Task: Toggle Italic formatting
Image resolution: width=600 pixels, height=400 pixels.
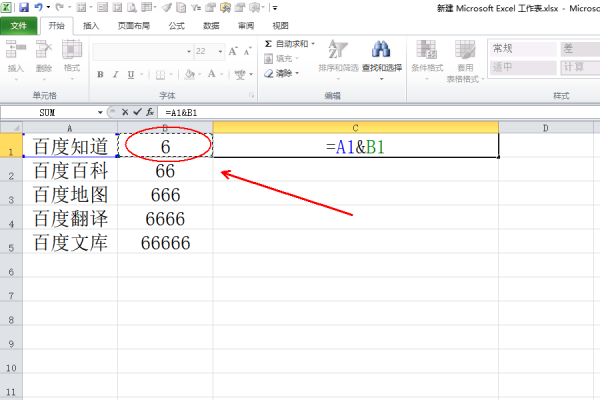Action: (x=116, y=75)
